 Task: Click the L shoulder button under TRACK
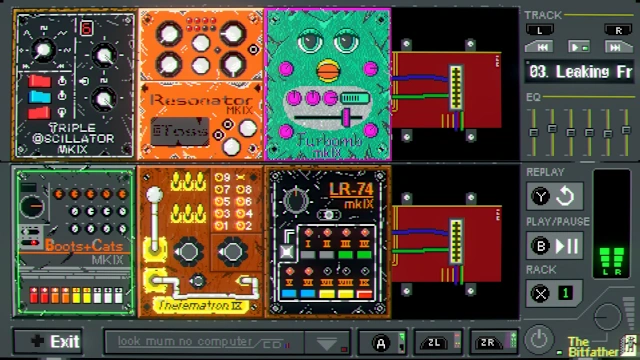coord(540,30)
